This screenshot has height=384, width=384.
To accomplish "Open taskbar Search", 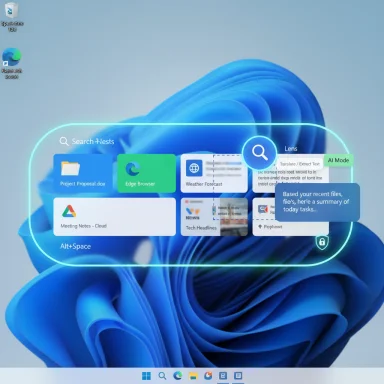I will [x=162, y=376].
